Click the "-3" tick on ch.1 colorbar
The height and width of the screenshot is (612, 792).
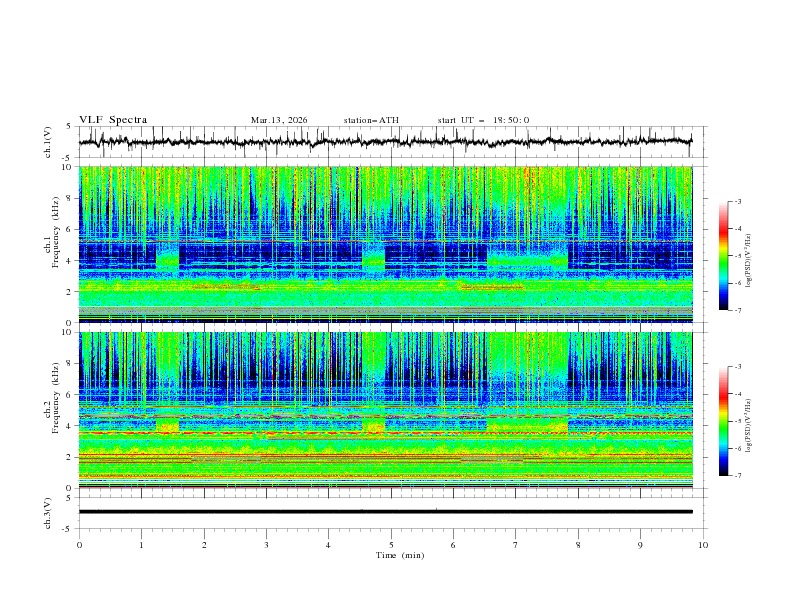(x=737, y=201)
